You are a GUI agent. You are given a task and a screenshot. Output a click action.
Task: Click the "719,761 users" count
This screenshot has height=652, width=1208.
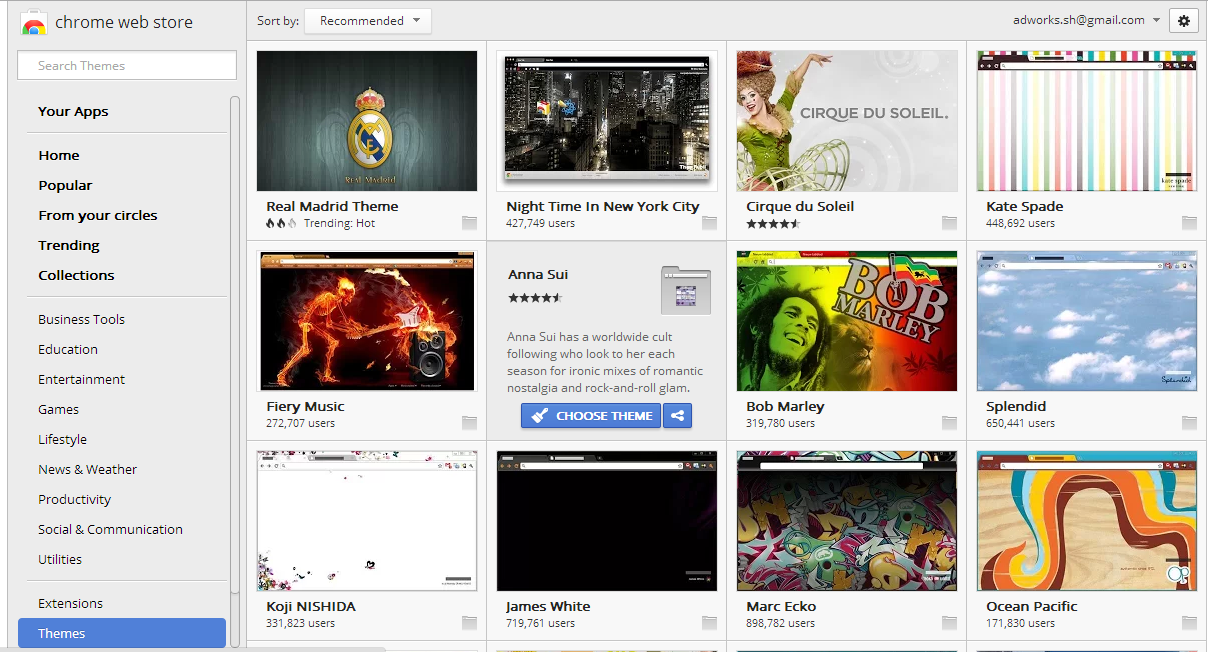tap(541, 624)
